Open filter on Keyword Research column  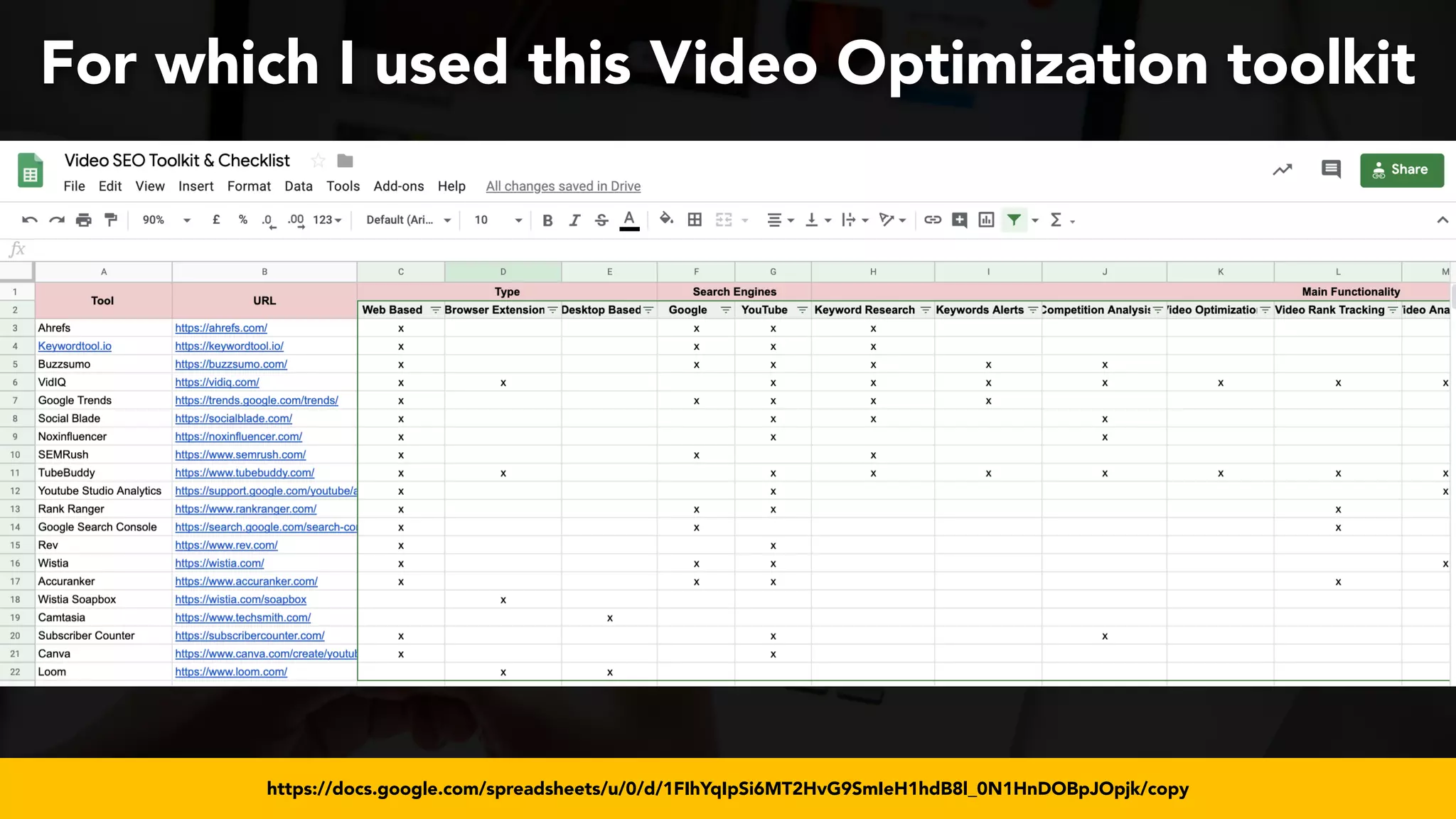tap(925, 310)
